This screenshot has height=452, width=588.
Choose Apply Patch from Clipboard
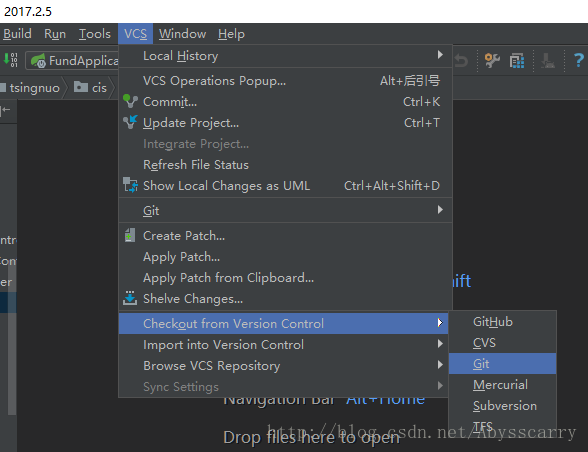[x=285, y=278]
